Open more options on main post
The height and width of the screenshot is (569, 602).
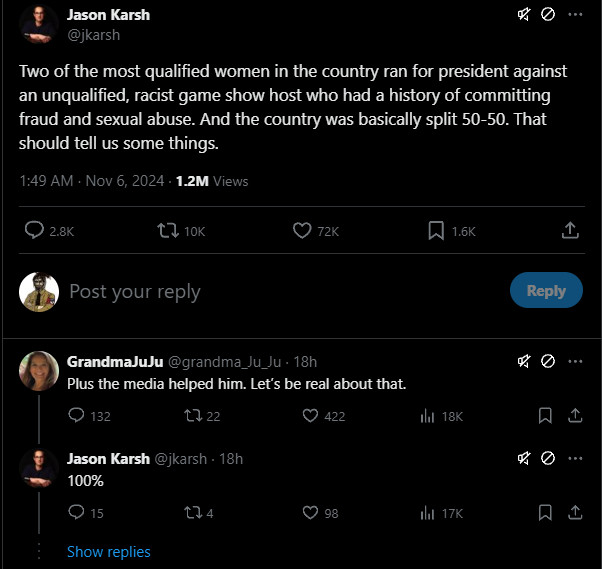[575, 15]
